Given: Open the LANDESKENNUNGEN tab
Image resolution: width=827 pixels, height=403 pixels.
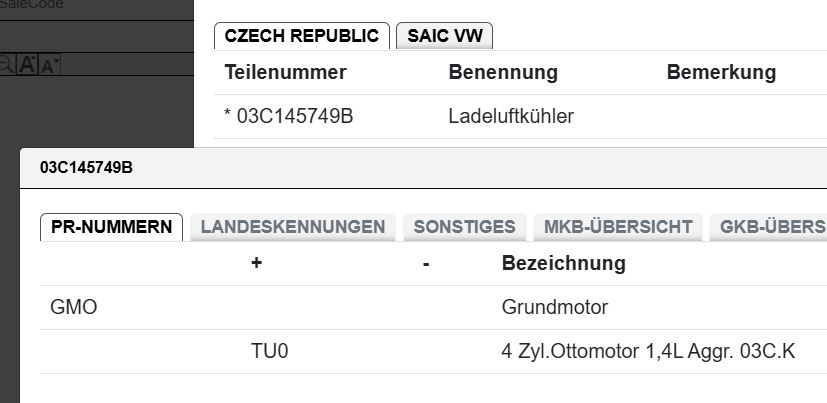Looking at the screenshot, I should [x=293, y=227].
